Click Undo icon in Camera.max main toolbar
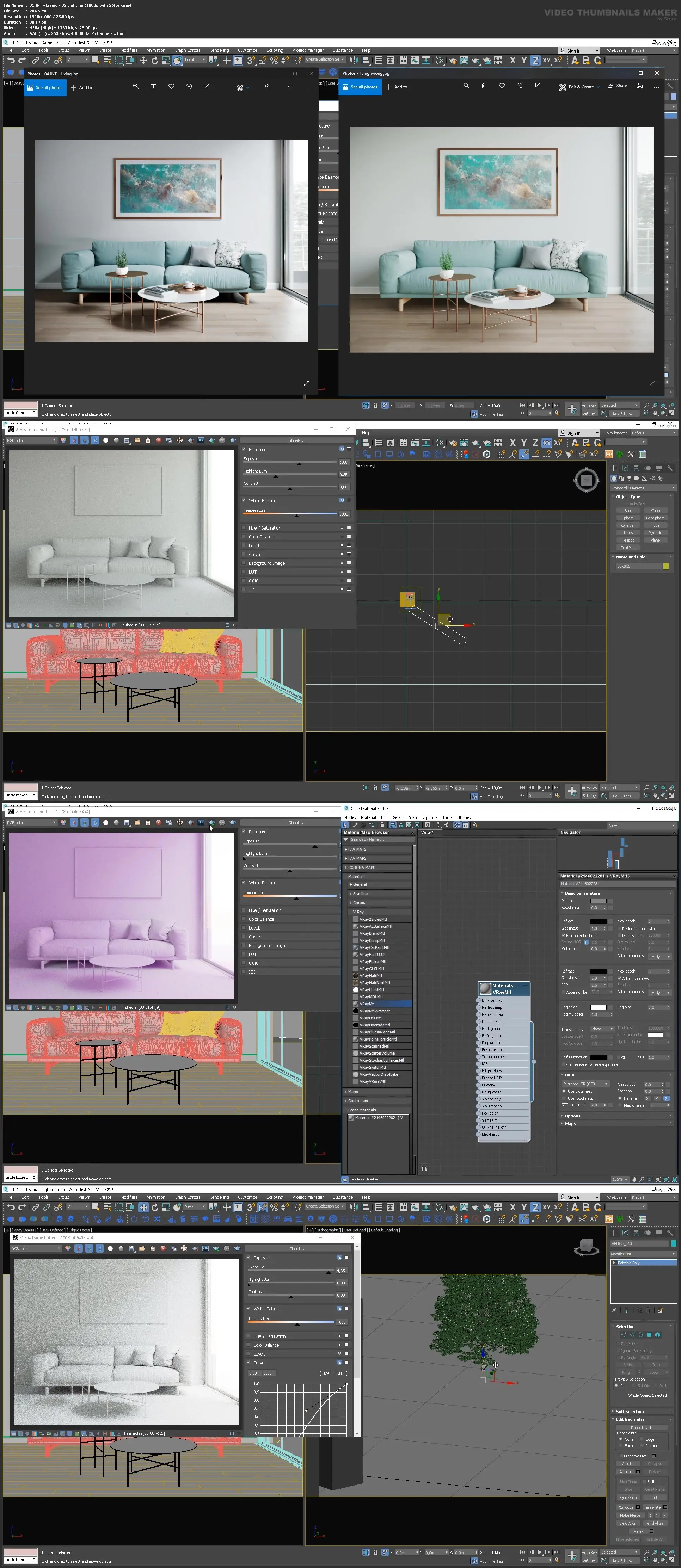The height and width of the screenshot is (1568, 681). click(10, 60)
